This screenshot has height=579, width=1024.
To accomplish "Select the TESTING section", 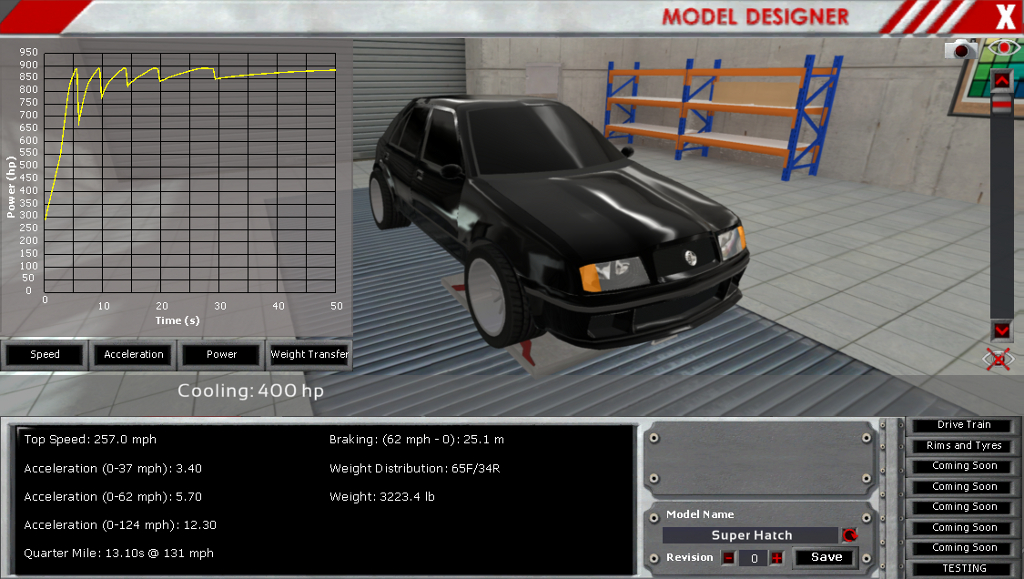I will 964,568.
